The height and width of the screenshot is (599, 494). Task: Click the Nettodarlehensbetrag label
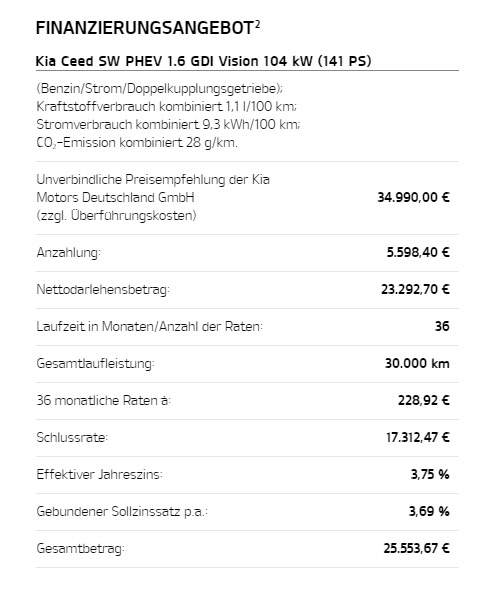coord(103,290)
